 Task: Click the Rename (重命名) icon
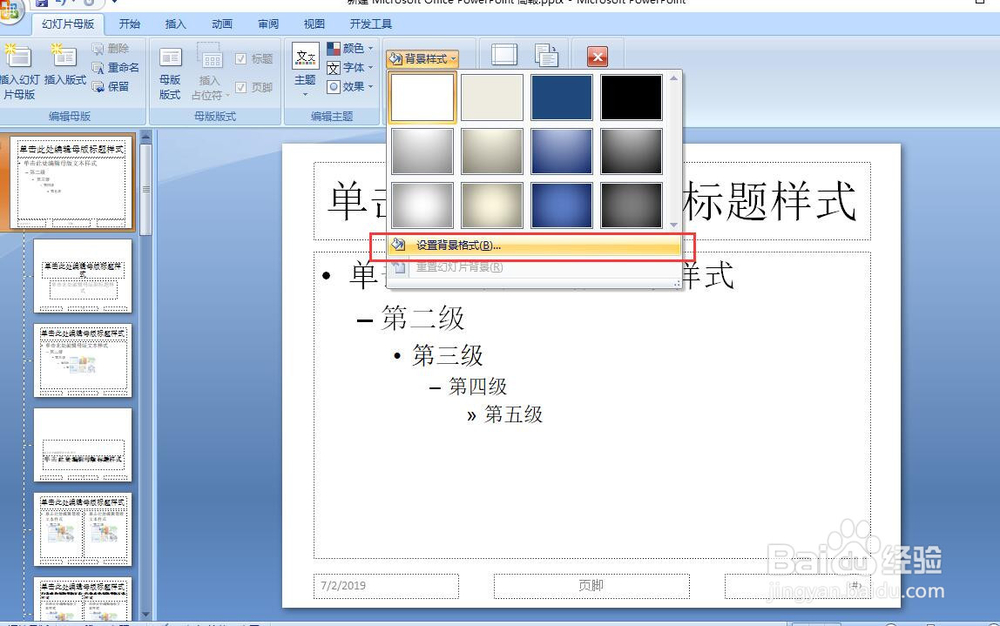[98, 67]
